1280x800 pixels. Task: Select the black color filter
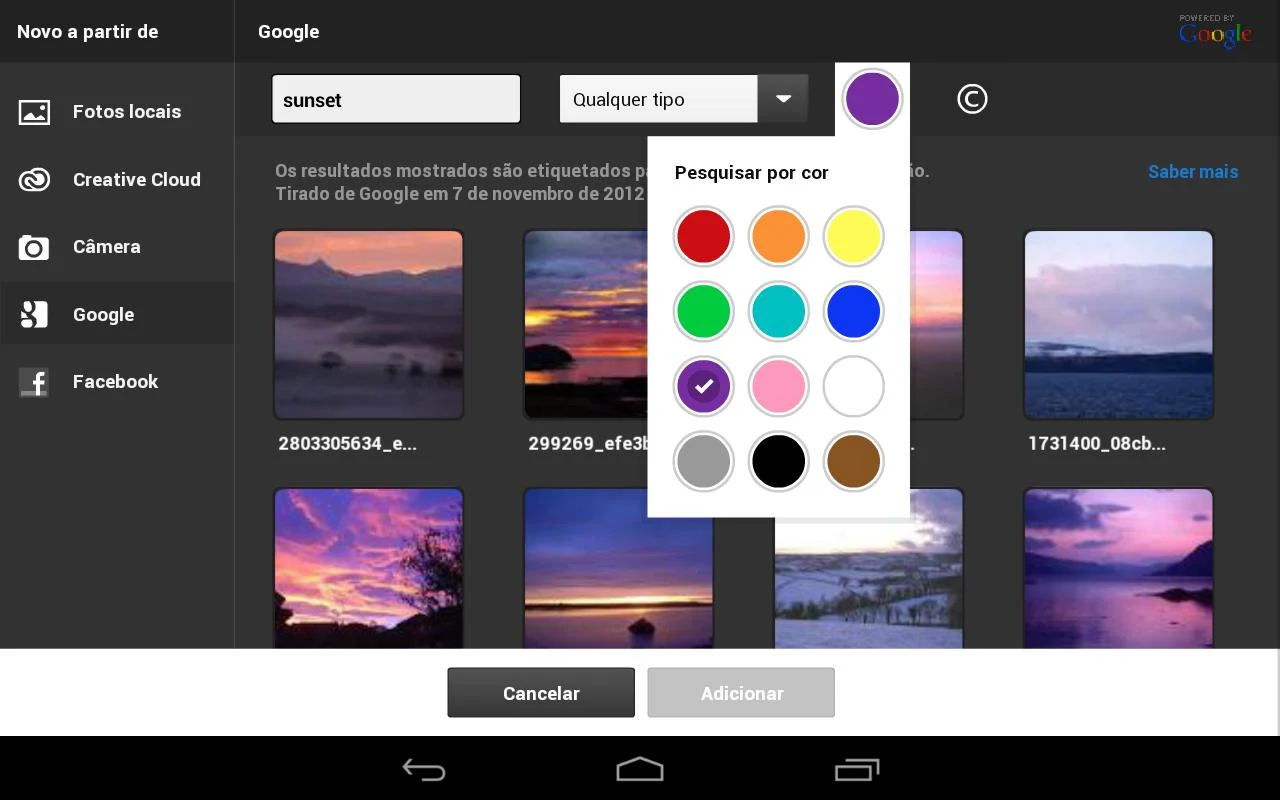778,461
